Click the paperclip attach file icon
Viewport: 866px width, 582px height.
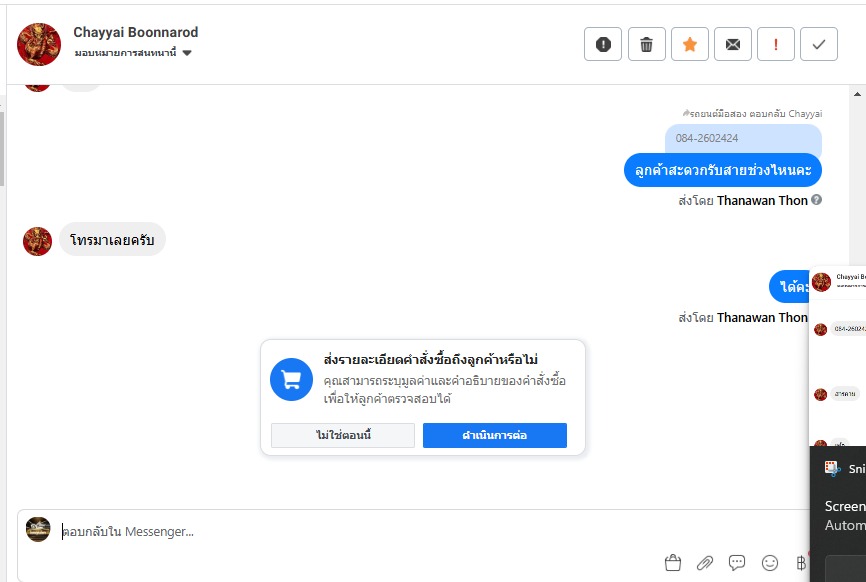(705, 563)
